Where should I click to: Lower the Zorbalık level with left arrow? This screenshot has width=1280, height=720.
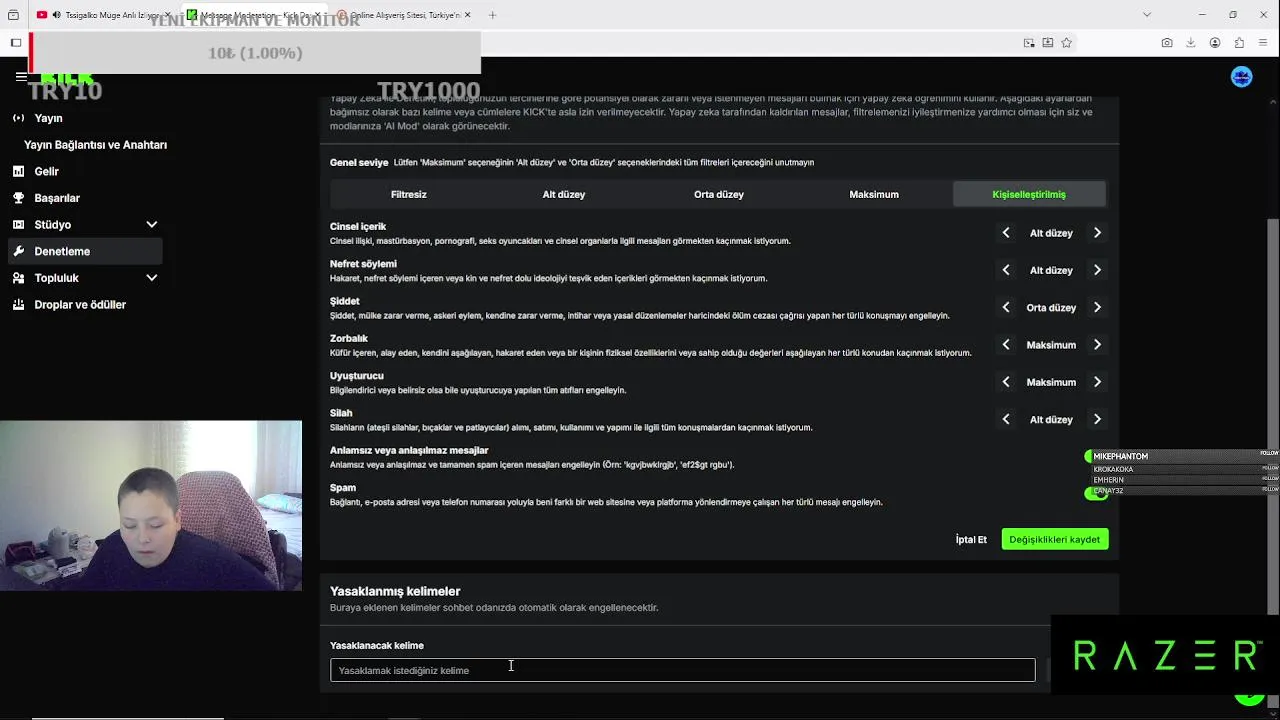pos(1006,345)
